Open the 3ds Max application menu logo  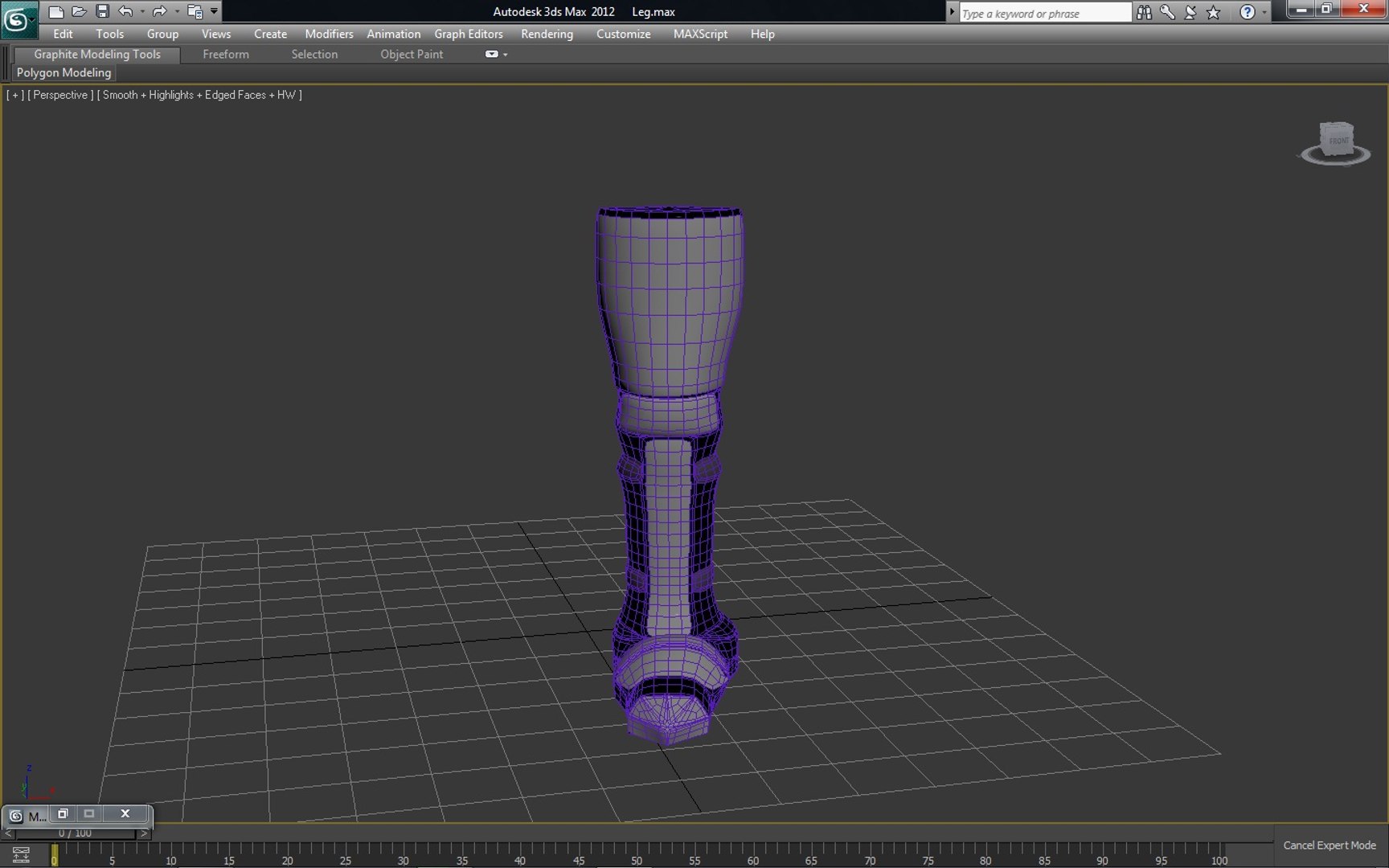click(18, 19)
